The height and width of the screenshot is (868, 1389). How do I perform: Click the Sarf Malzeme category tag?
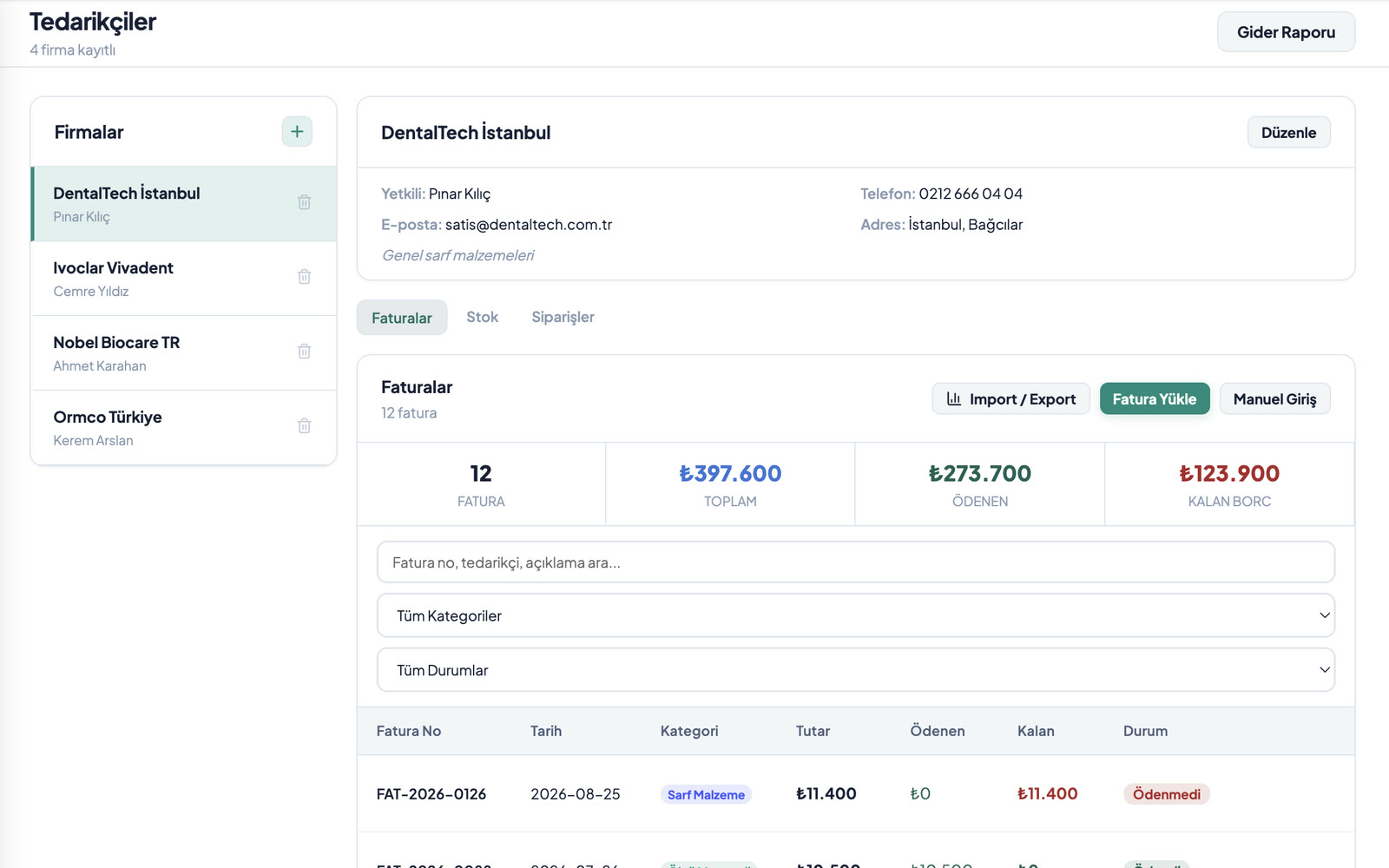point(706,795)
